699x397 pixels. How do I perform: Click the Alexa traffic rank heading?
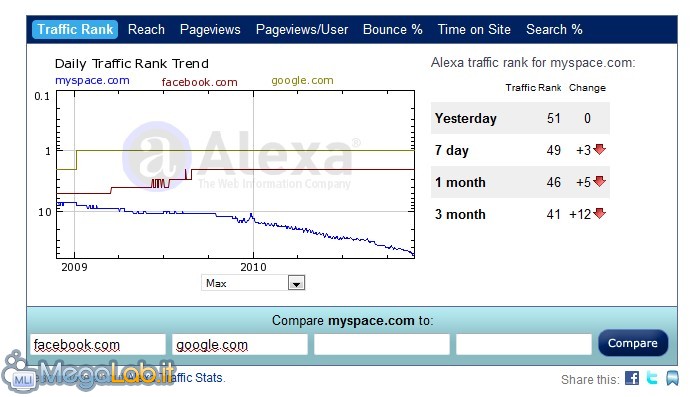pyautogui.click(x=533, y=63)
